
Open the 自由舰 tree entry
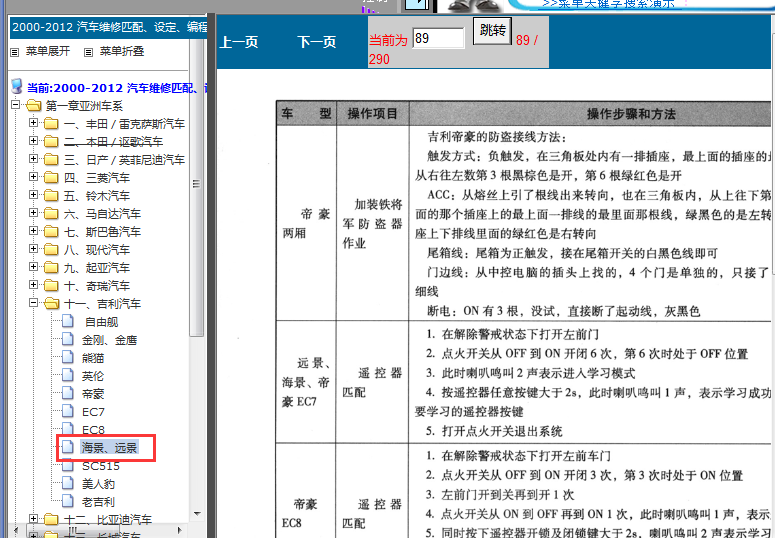click(101, 322)
